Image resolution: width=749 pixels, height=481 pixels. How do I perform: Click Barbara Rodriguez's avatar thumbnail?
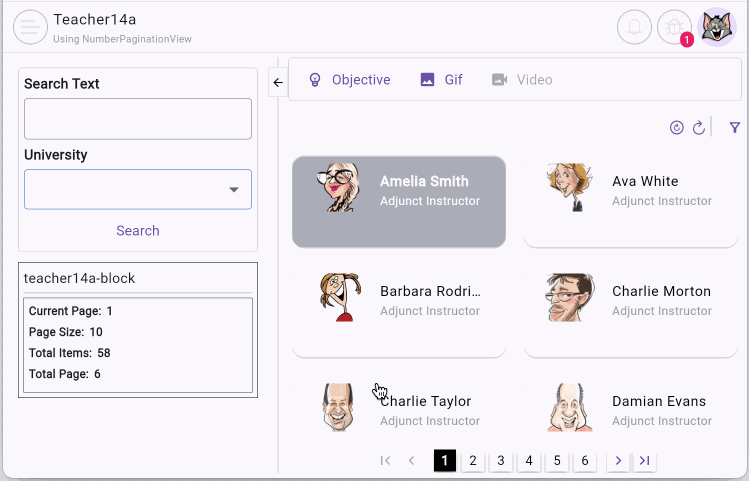tap(337, 298)
